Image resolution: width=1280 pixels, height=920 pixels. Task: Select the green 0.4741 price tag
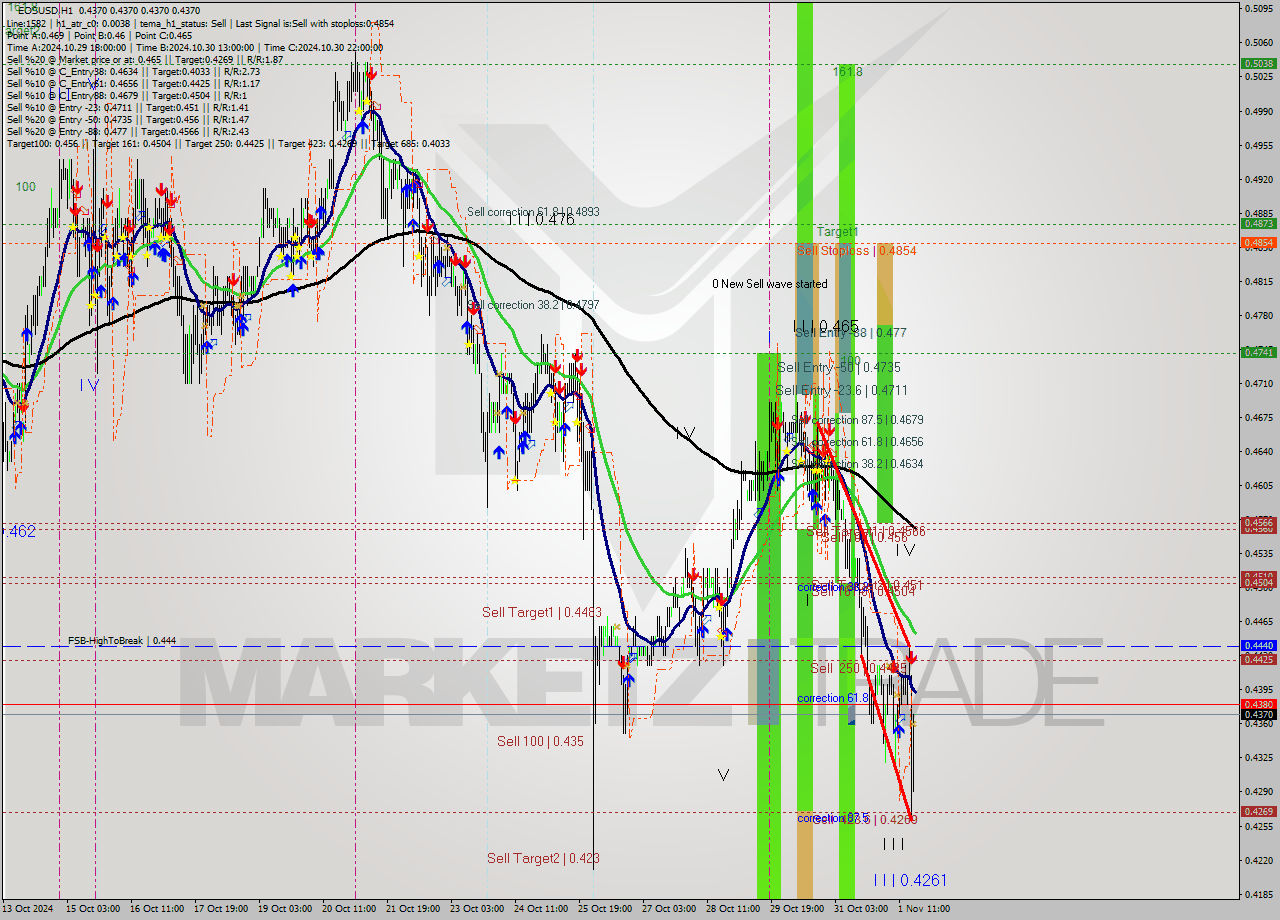1258,352
